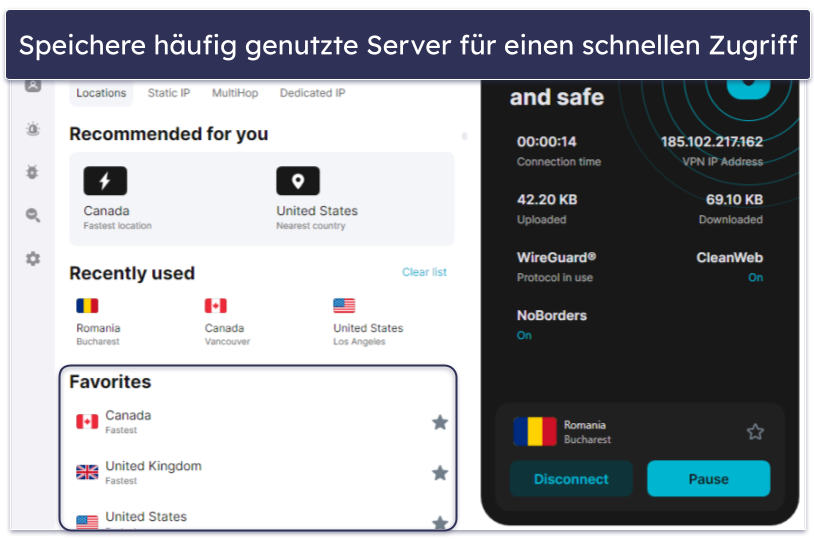The width and height of the screenshot is (814, 539).
Task: Switch to the Locations tab
Action: [x=101, y=93]
